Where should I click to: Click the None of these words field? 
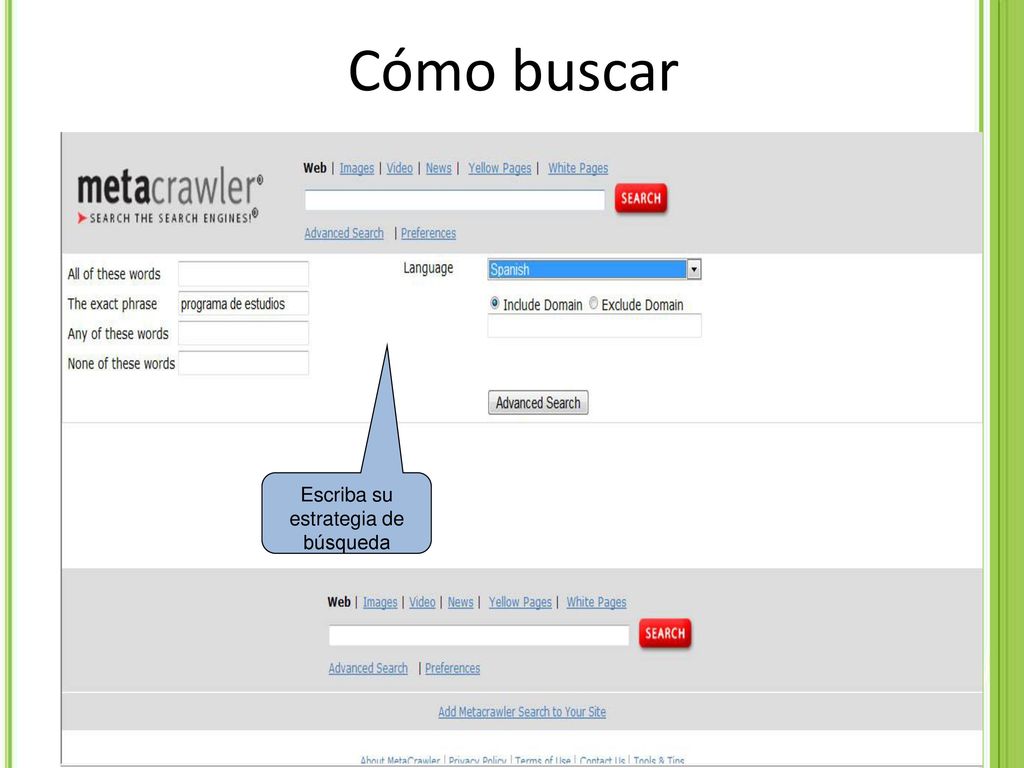(244, 363)
